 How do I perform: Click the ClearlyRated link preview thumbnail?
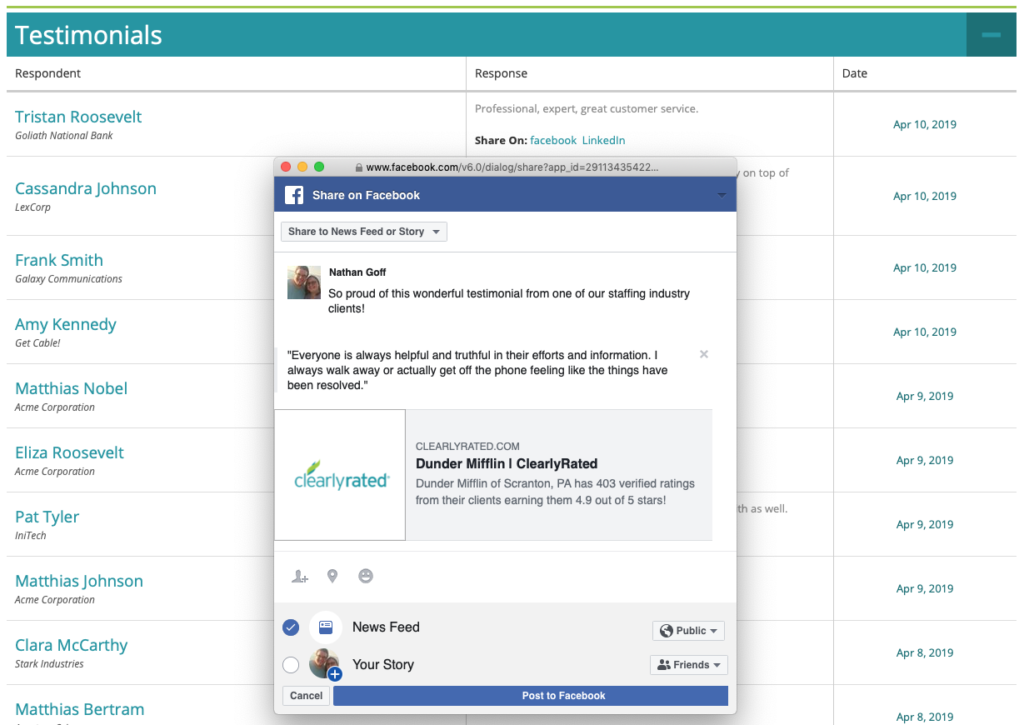(340, 475)
